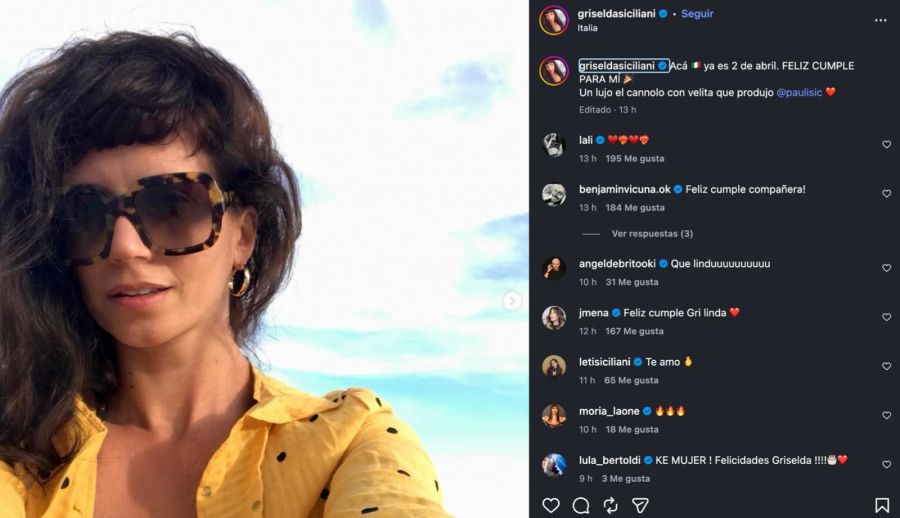Open angeldebritooki's profile avatar
Viewport: 900px width, 518px height.
[x=554, y=268]
